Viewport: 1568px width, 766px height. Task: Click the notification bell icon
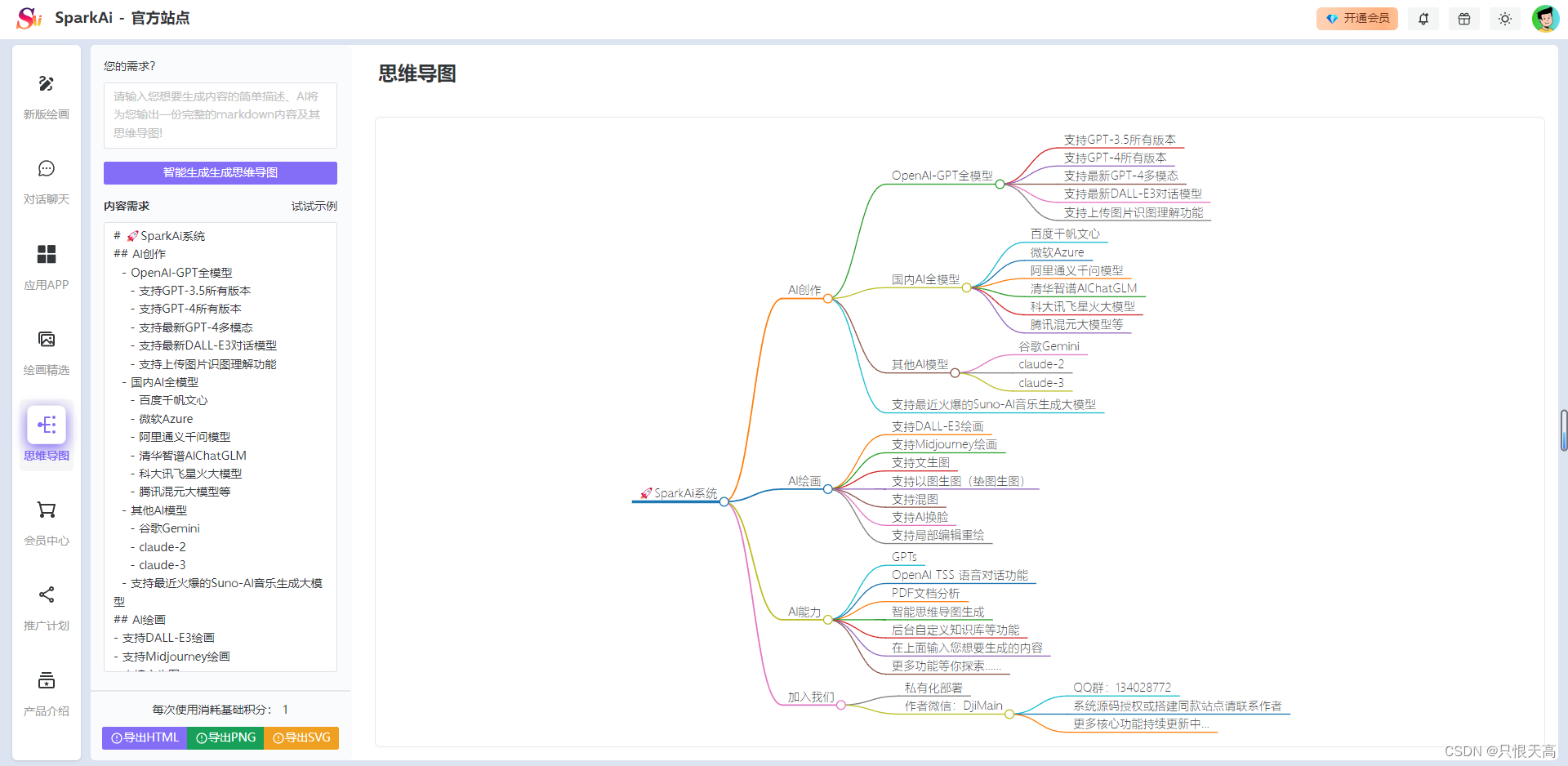point(1423,19)
